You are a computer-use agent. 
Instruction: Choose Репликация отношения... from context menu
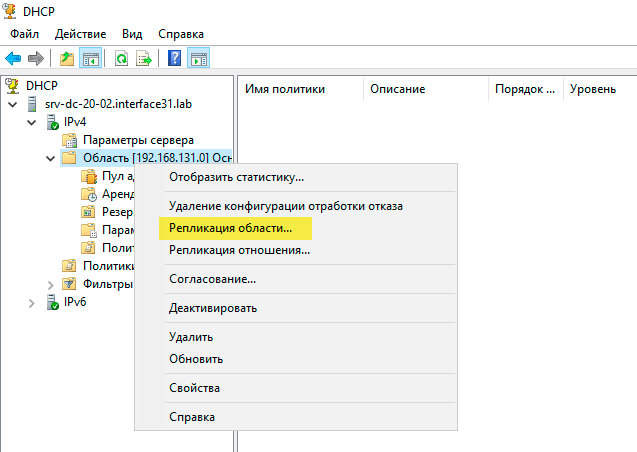(296, 250)
